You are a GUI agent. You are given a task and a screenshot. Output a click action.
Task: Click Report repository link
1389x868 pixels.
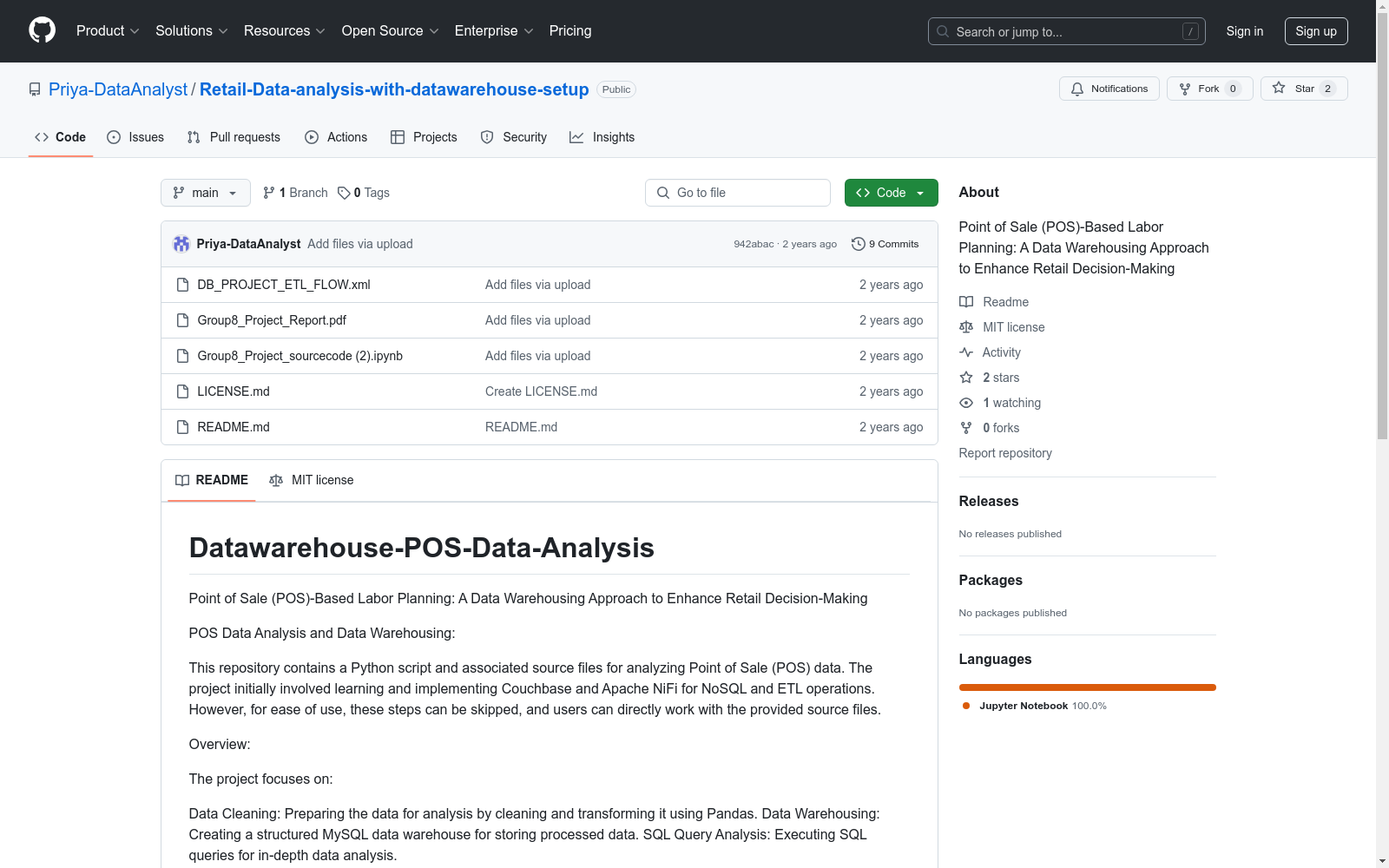pos(1005,453)
